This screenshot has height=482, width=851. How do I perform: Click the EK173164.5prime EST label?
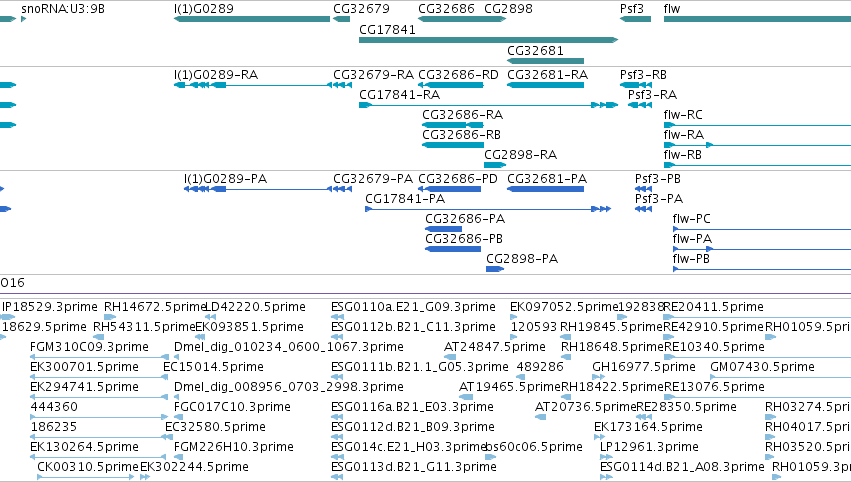coord(648,428)
